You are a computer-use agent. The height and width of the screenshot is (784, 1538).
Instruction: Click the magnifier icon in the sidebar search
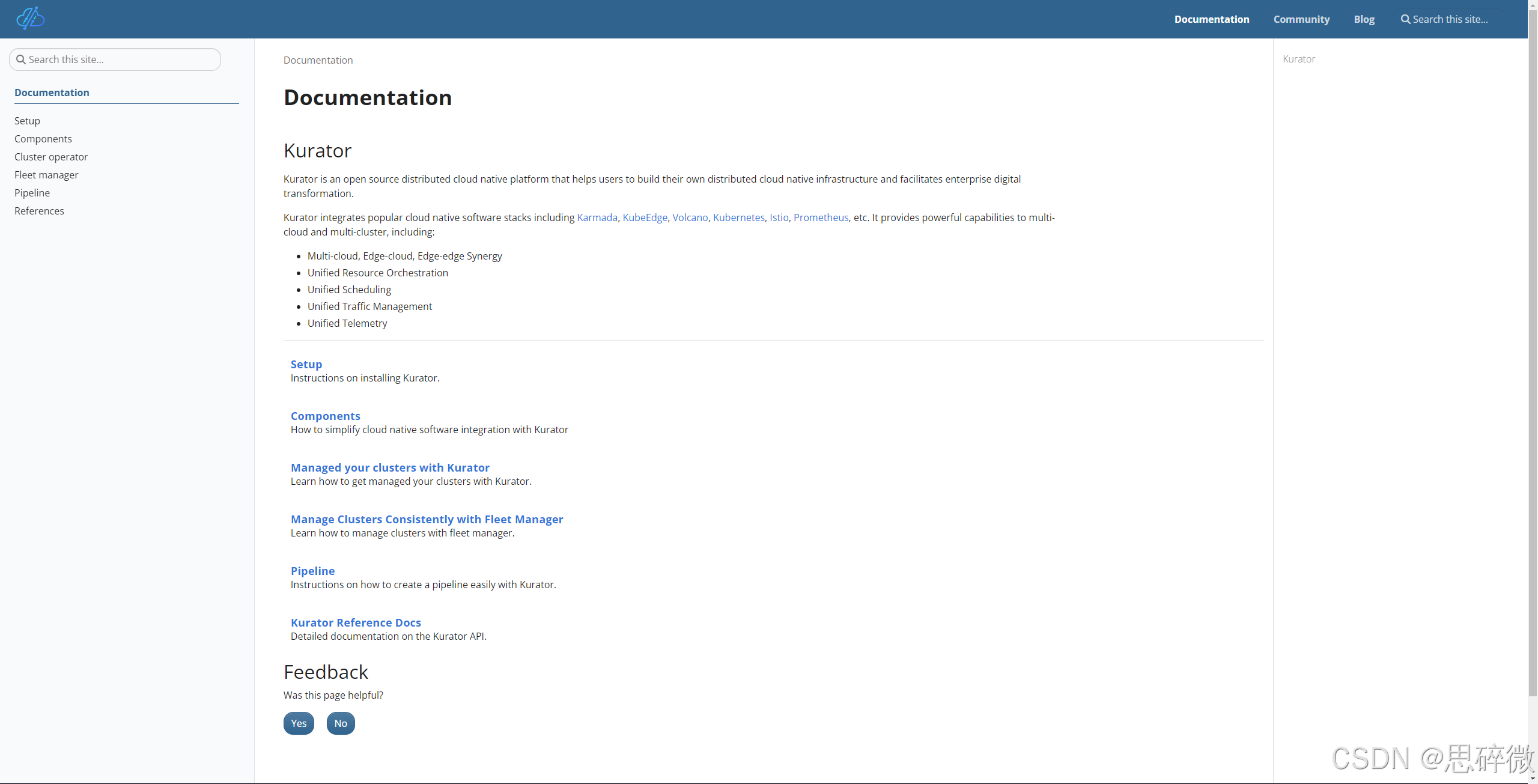coord(21,59)
